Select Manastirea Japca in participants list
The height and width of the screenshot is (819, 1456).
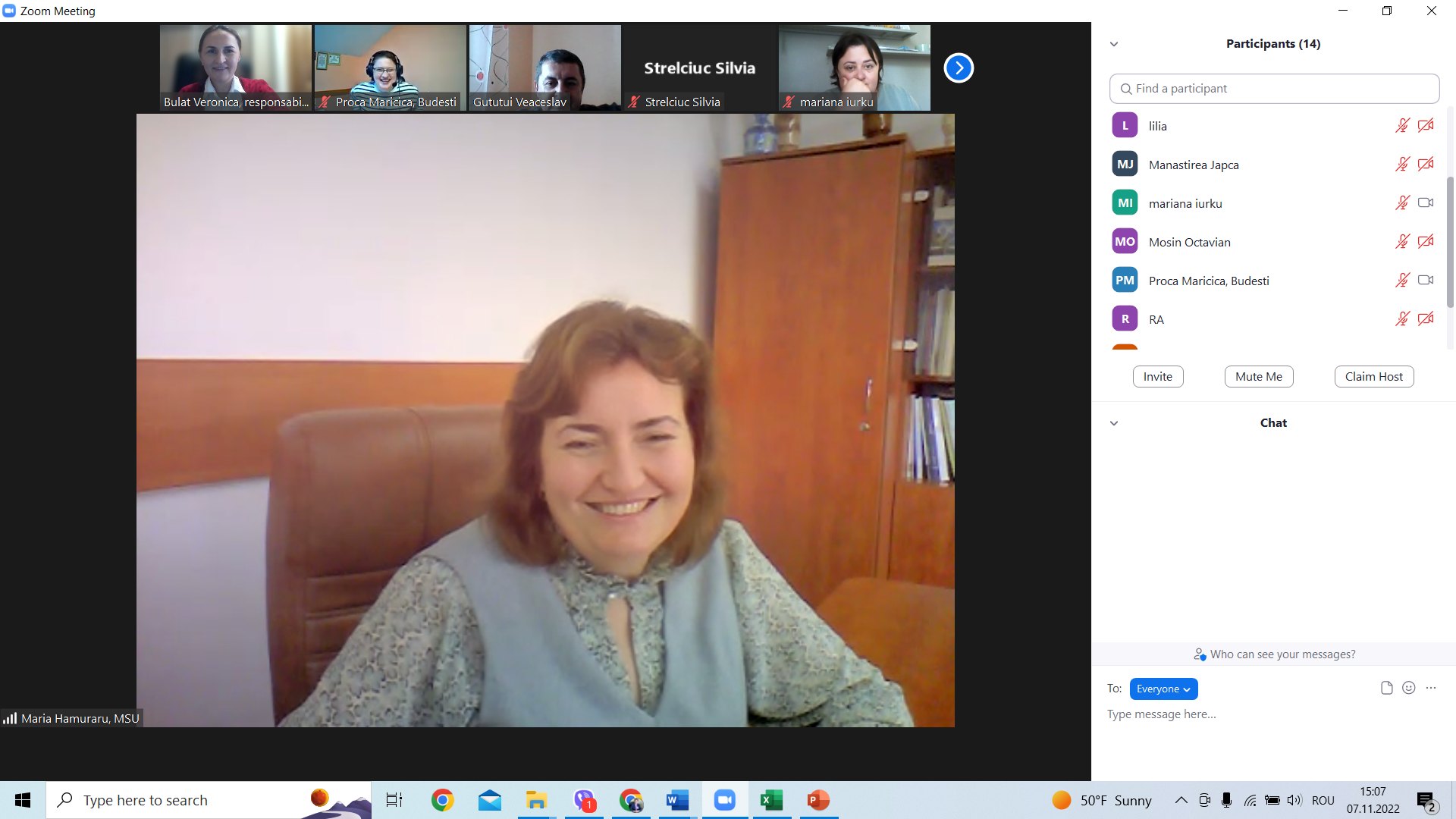coord(1193,165)
